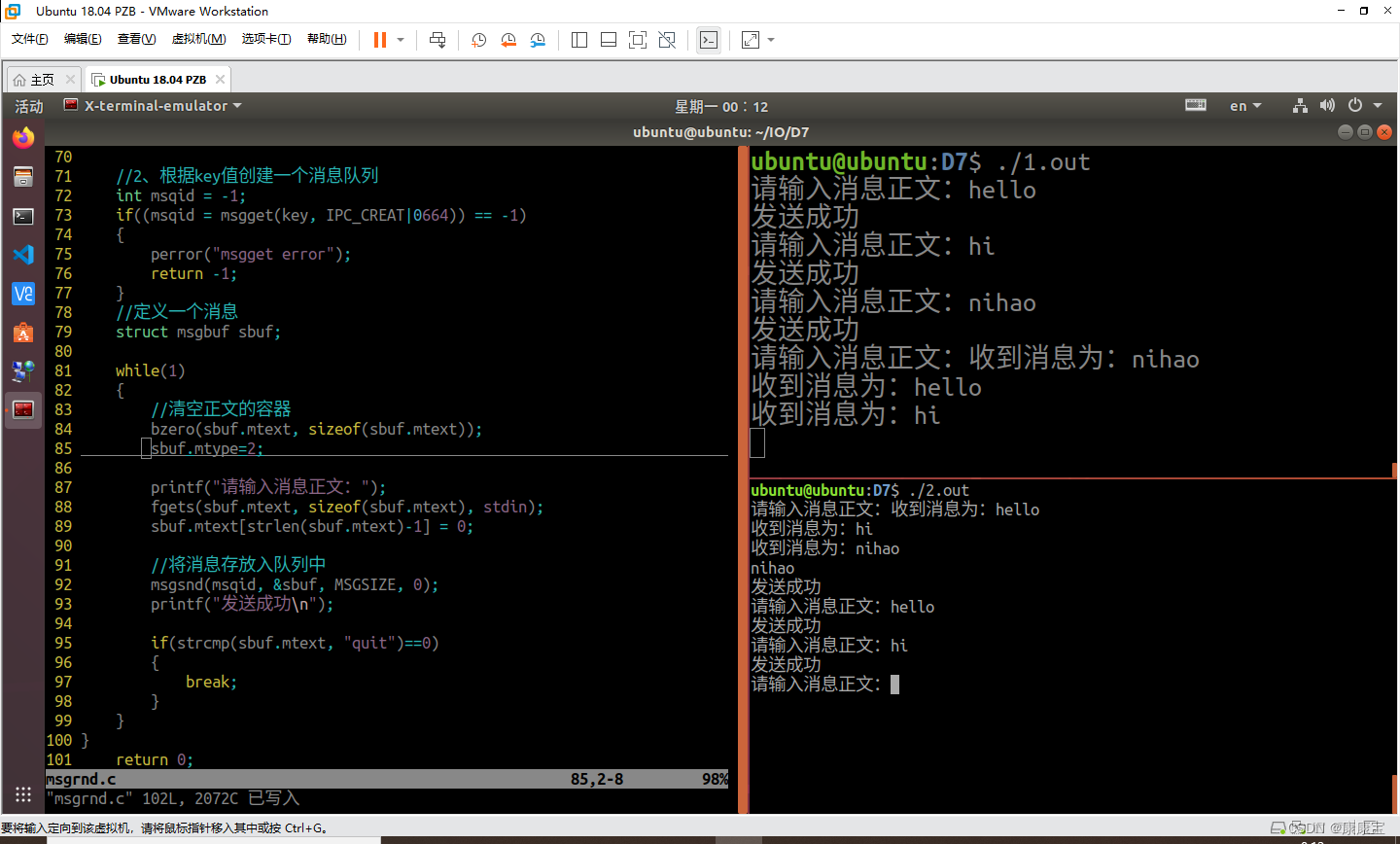This screenshot has height=844, width=1400.
Task: Open the power options arrow beside the pause button
Action: pyautogui.click(x=401, y=40)
